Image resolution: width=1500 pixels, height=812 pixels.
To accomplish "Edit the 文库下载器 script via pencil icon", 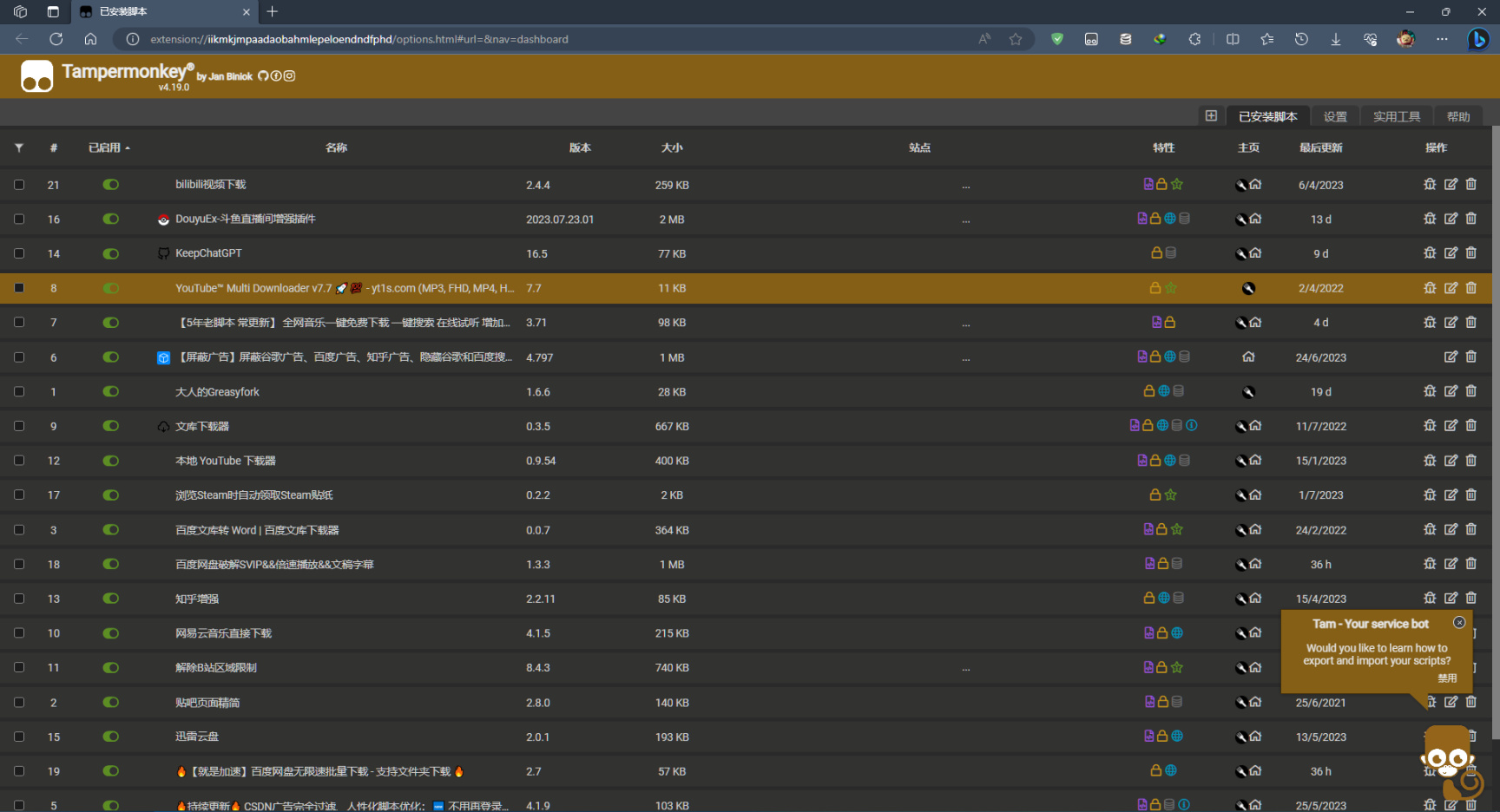I will [1451, 426].
